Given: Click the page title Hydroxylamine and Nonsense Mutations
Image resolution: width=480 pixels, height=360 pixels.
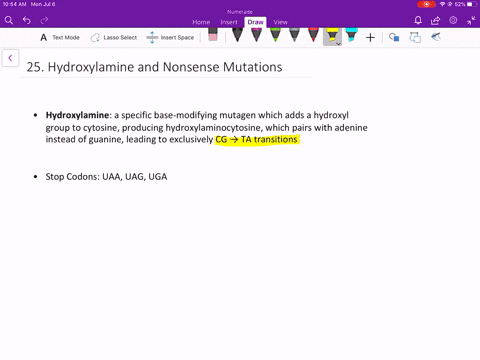Looking at the screenshot, I should pyautogui.click(x=154, y=67).
